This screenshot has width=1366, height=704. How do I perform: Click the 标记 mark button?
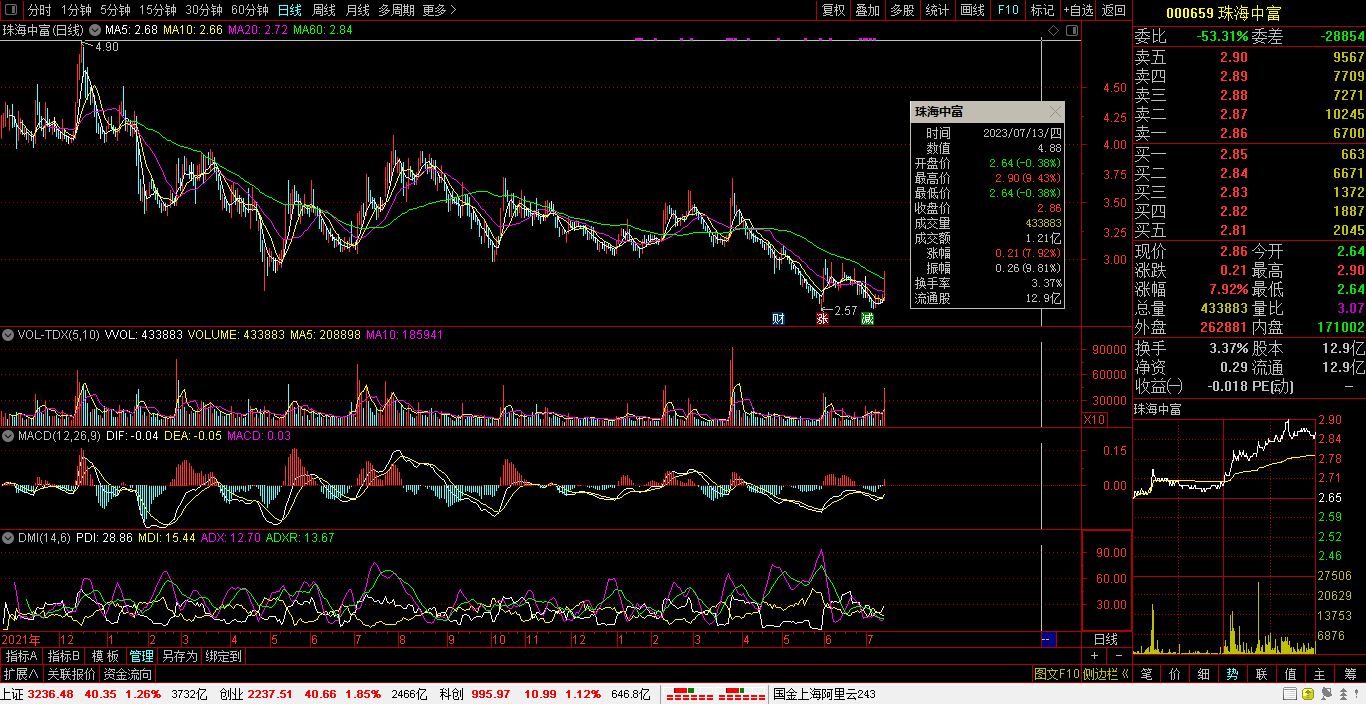[x=1042, y=10]
